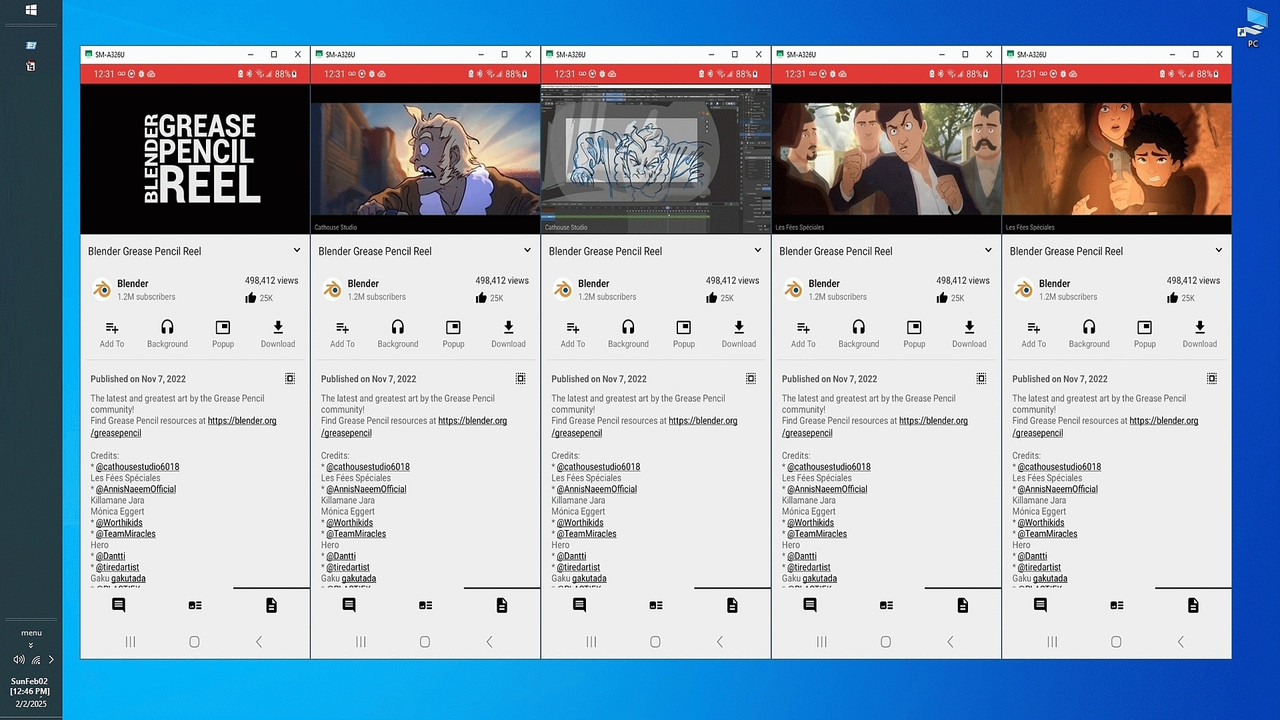Viewport: 1280px width, 720px height.
Task: Tap Background headphones in the old-man video window
Action: coord(398,334)
